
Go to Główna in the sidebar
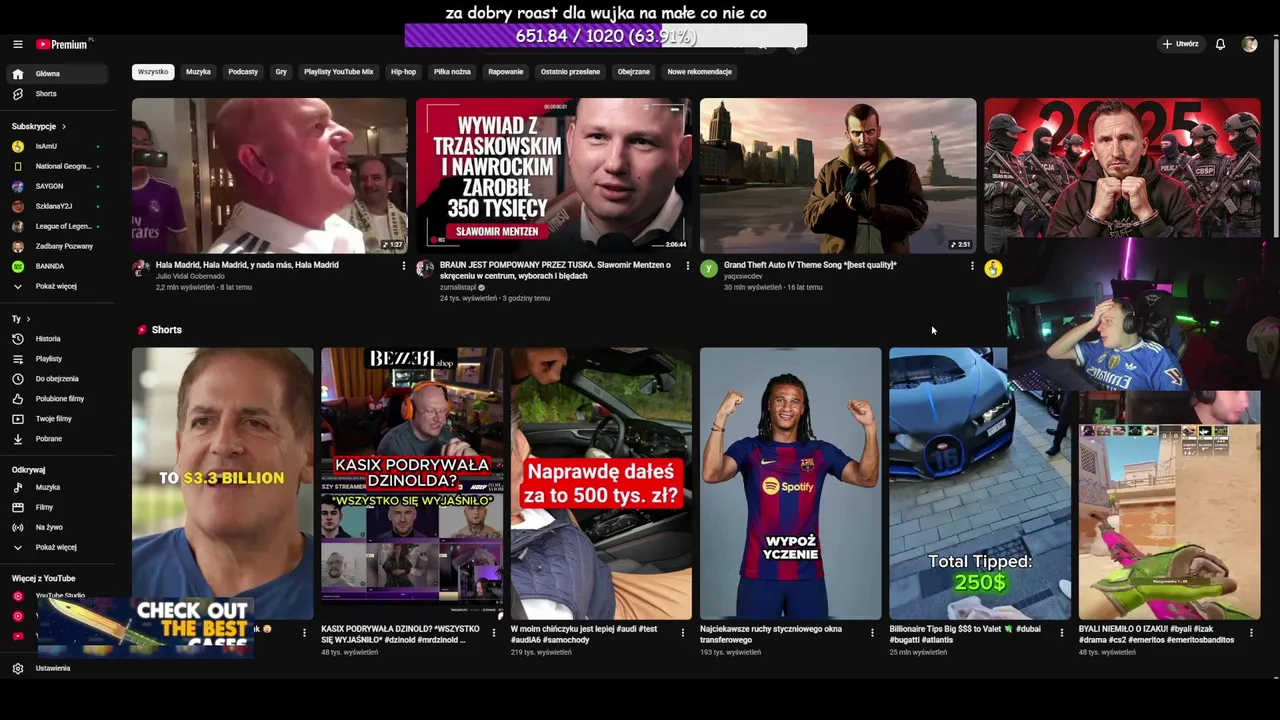coord(59,74)
